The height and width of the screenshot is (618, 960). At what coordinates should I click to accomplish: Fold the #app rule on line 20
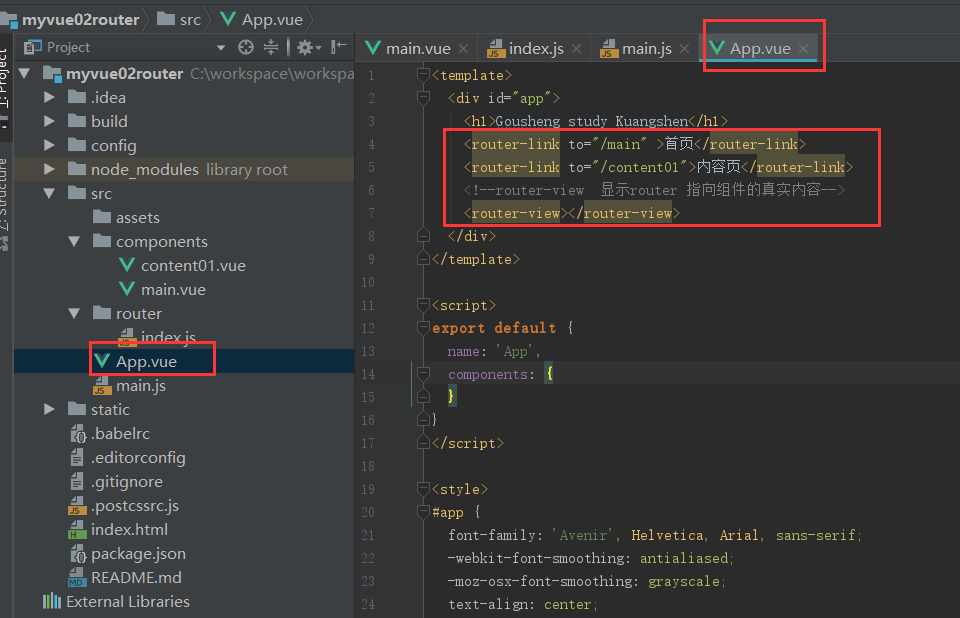[423, 512]
